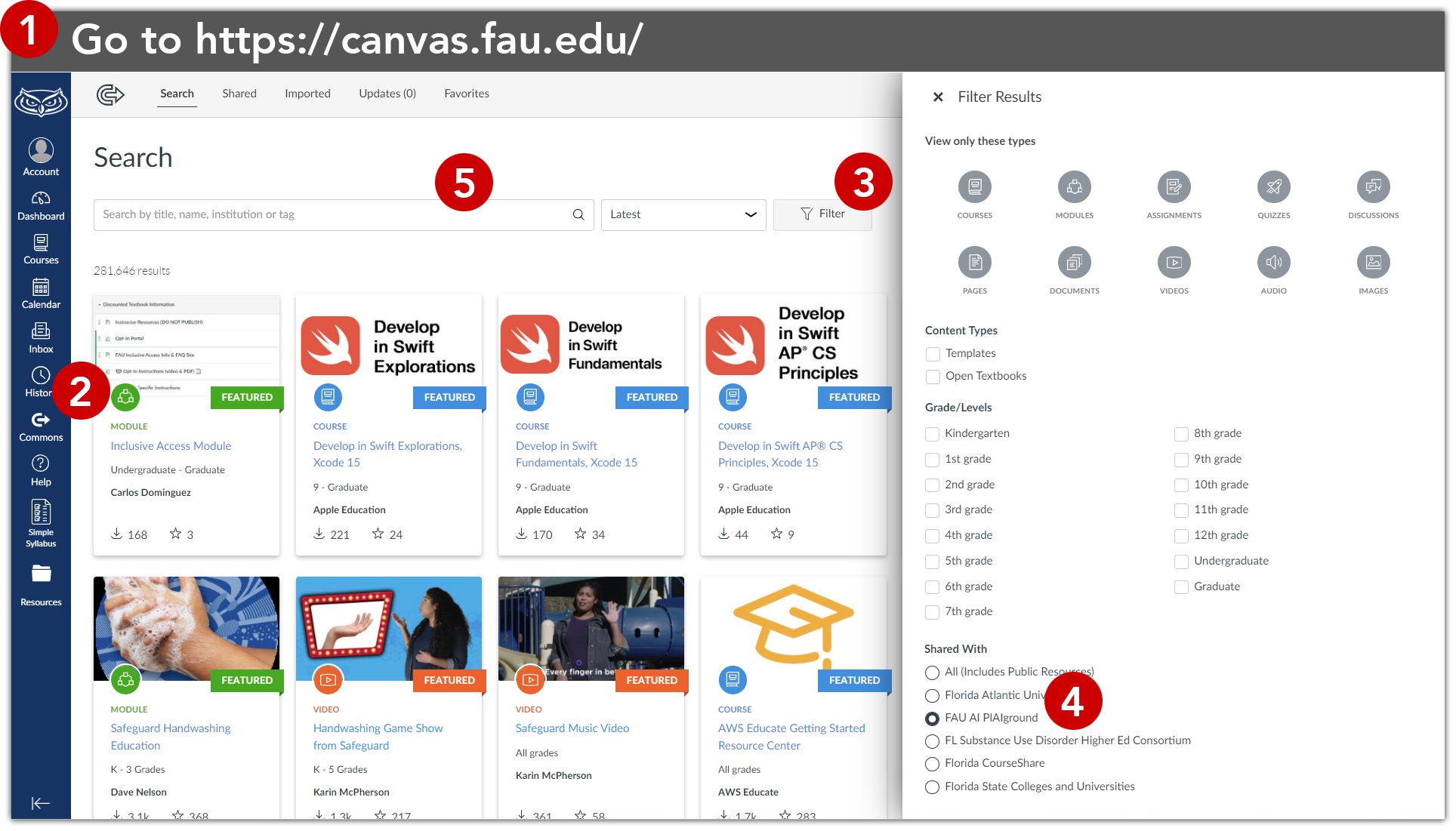Check the Open Textbooks content type

pos(933,376)
